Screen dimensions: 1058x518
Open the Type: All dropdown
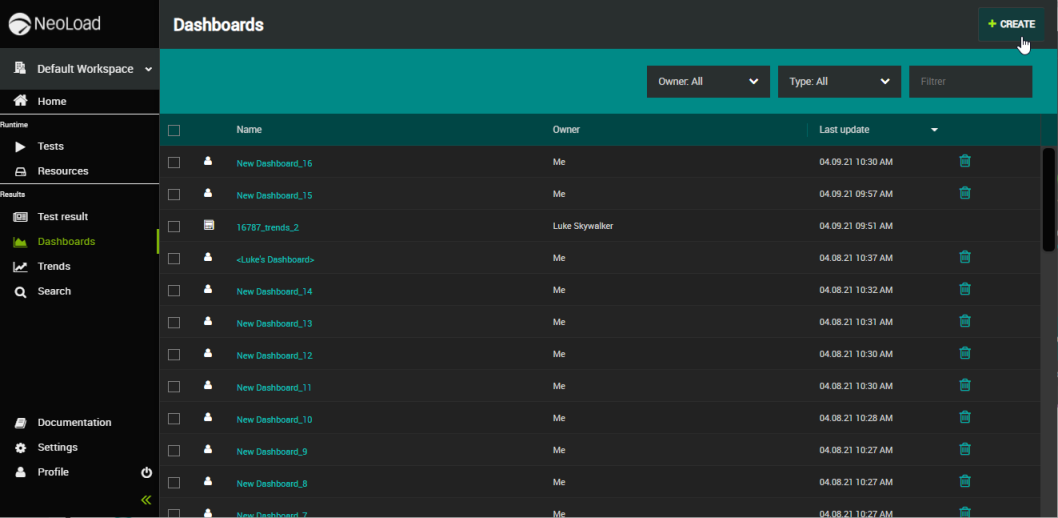(x=839, y=82)
